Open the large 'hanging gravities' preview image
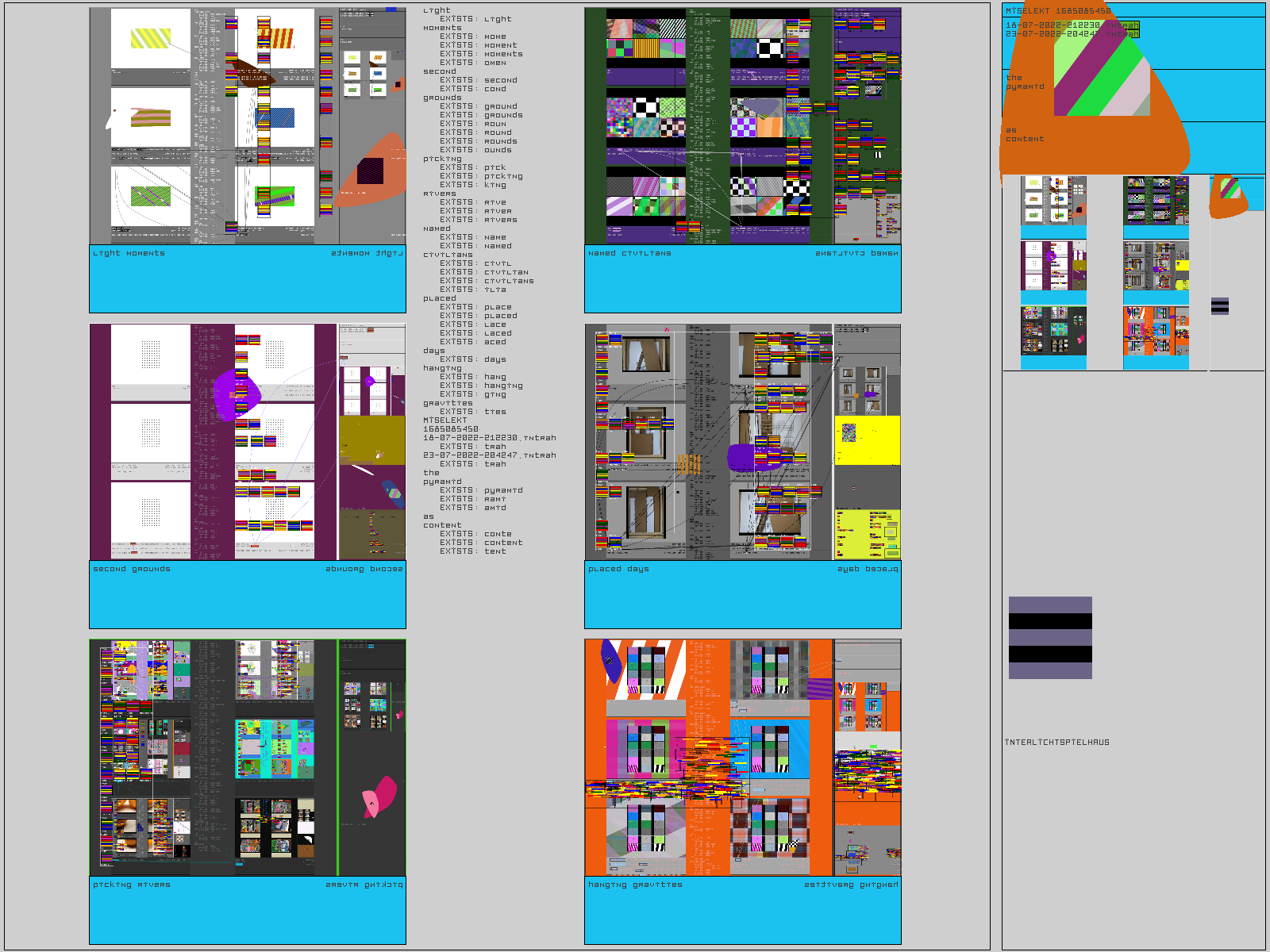Viewport: 1270px width, 952px height. [x=743, y=758]
